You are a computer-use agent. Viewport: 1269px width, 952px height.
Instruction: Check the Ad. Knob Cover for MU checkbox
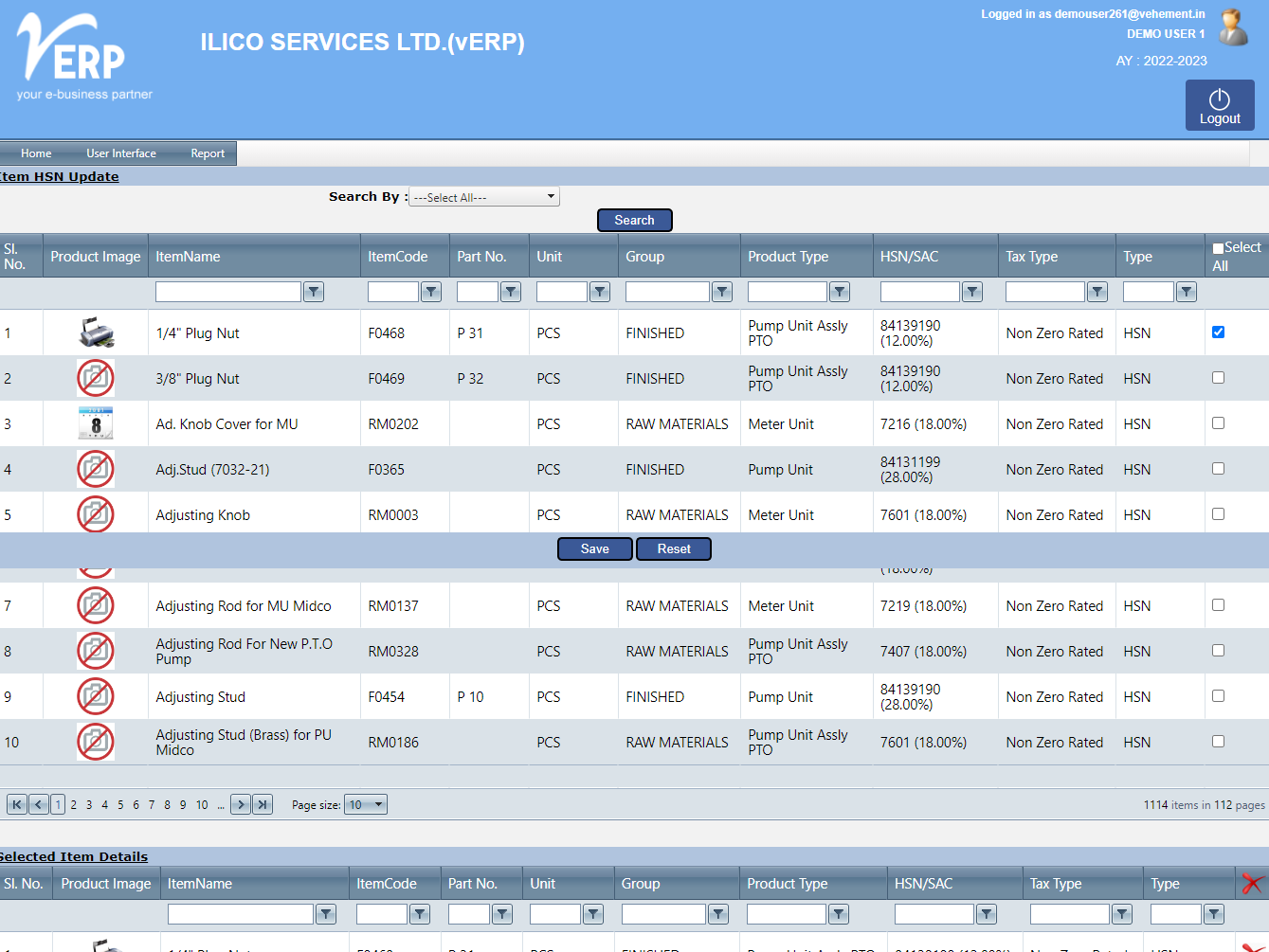(x=1219, y=423)
